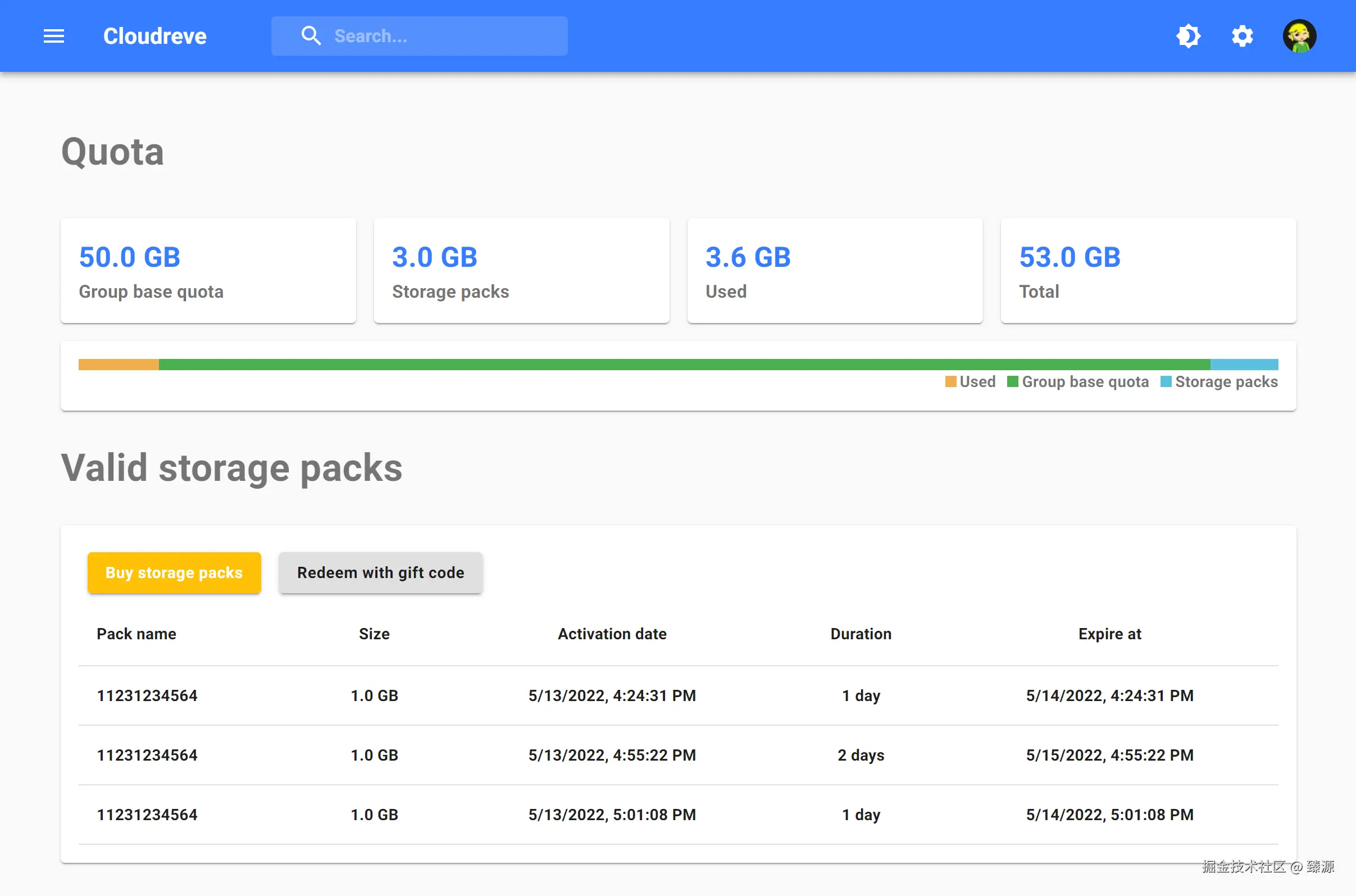Click the 50.0 GB base quota card
The height and width of the screenshot is (896, 1356).
pos(208,271)
